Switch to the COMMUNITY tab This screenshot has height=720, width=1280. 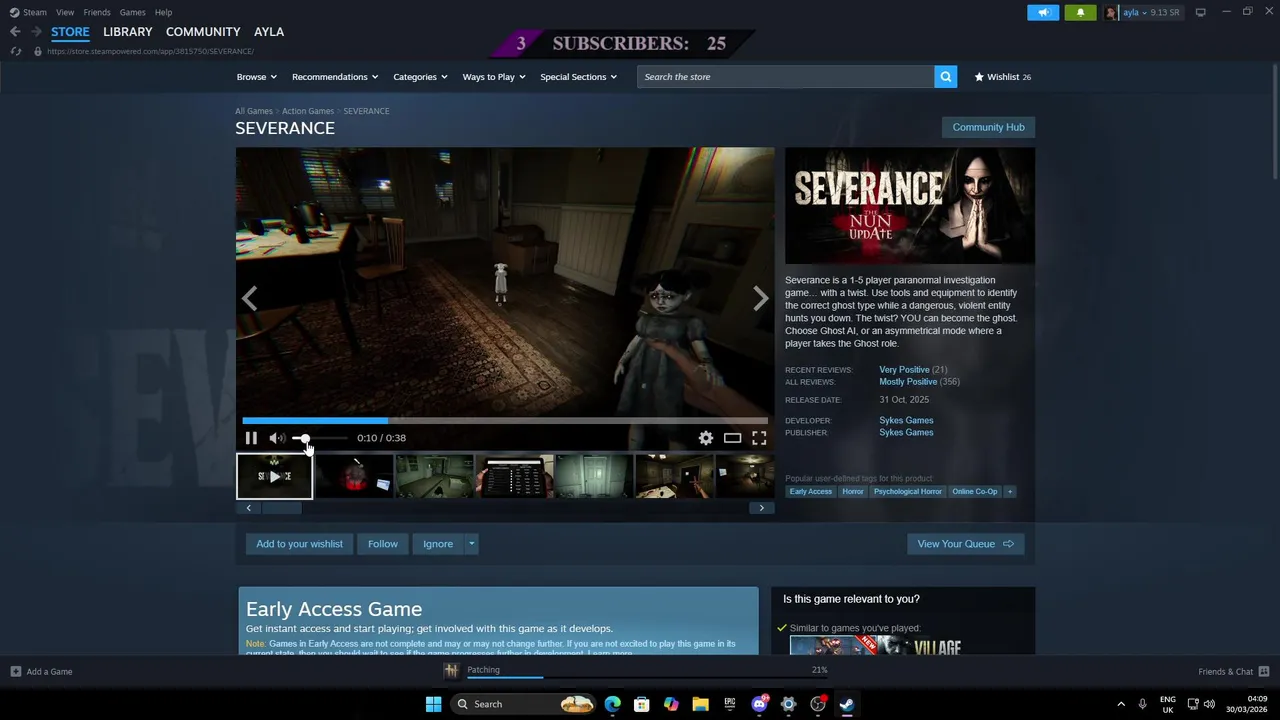(203, 32)
